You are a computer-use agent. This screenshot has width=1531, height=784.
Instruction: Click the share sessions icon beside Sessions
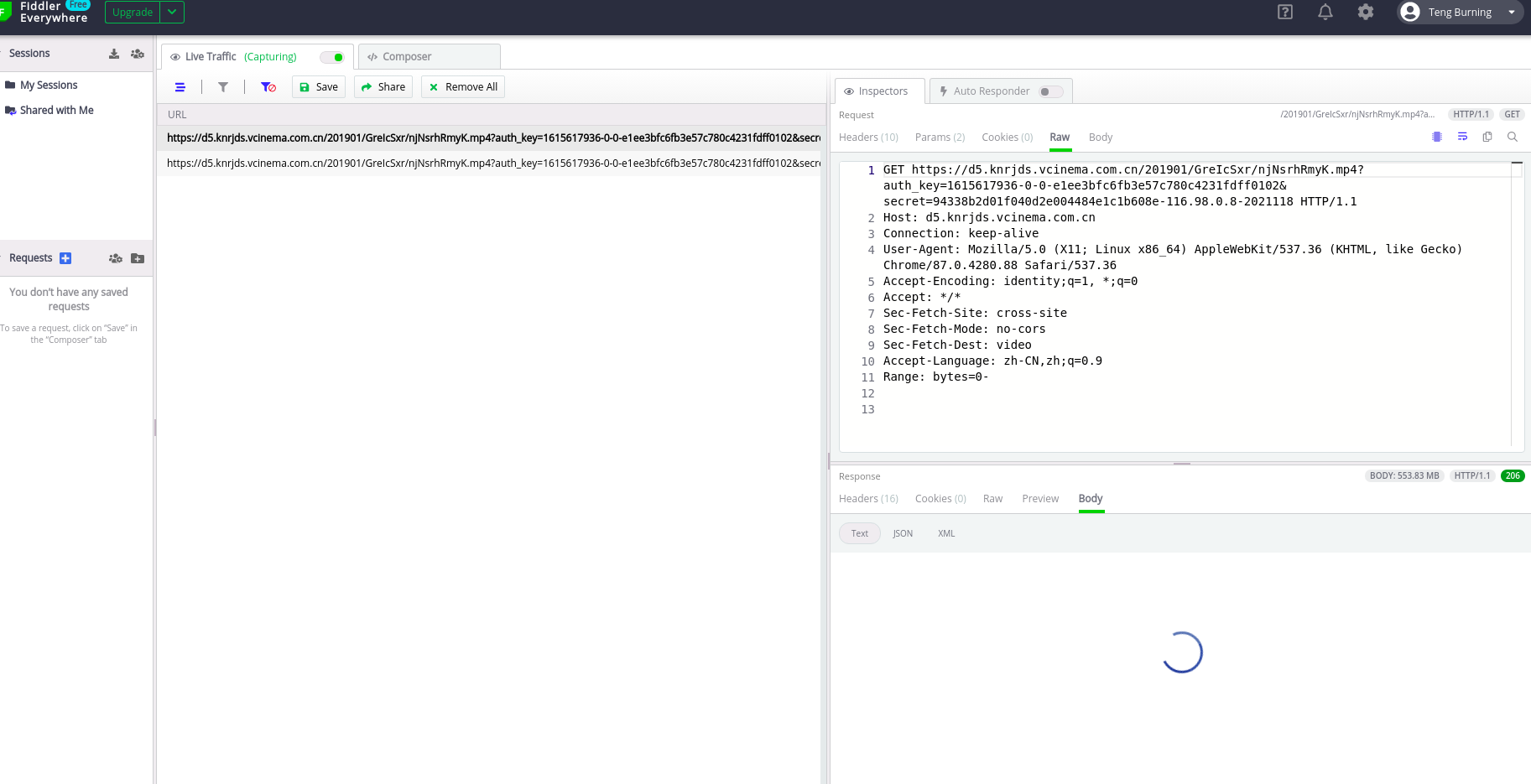(137, 53)
